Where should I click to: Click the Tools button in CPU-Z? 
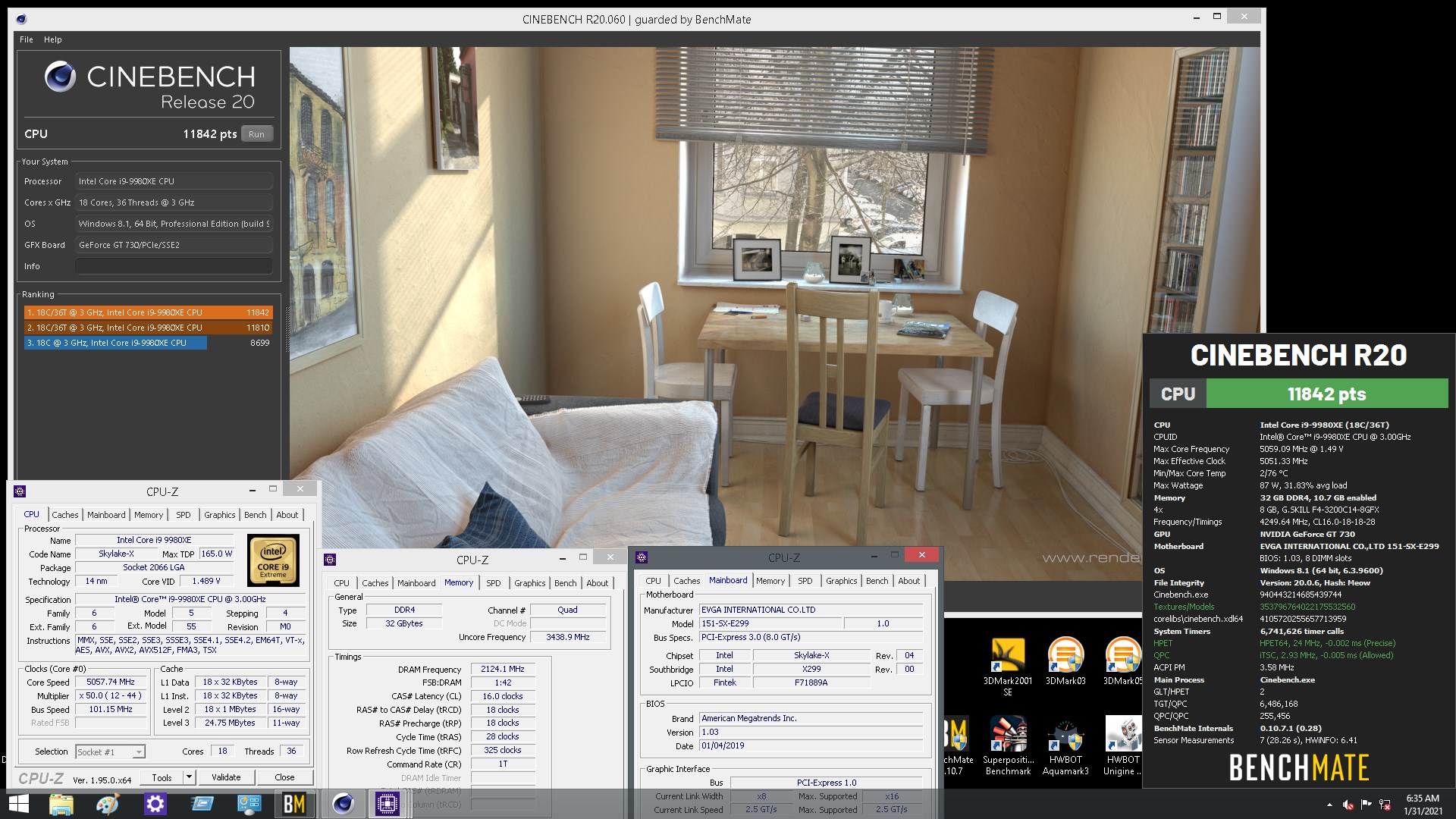pyautogui.click(x=162, y=777)
